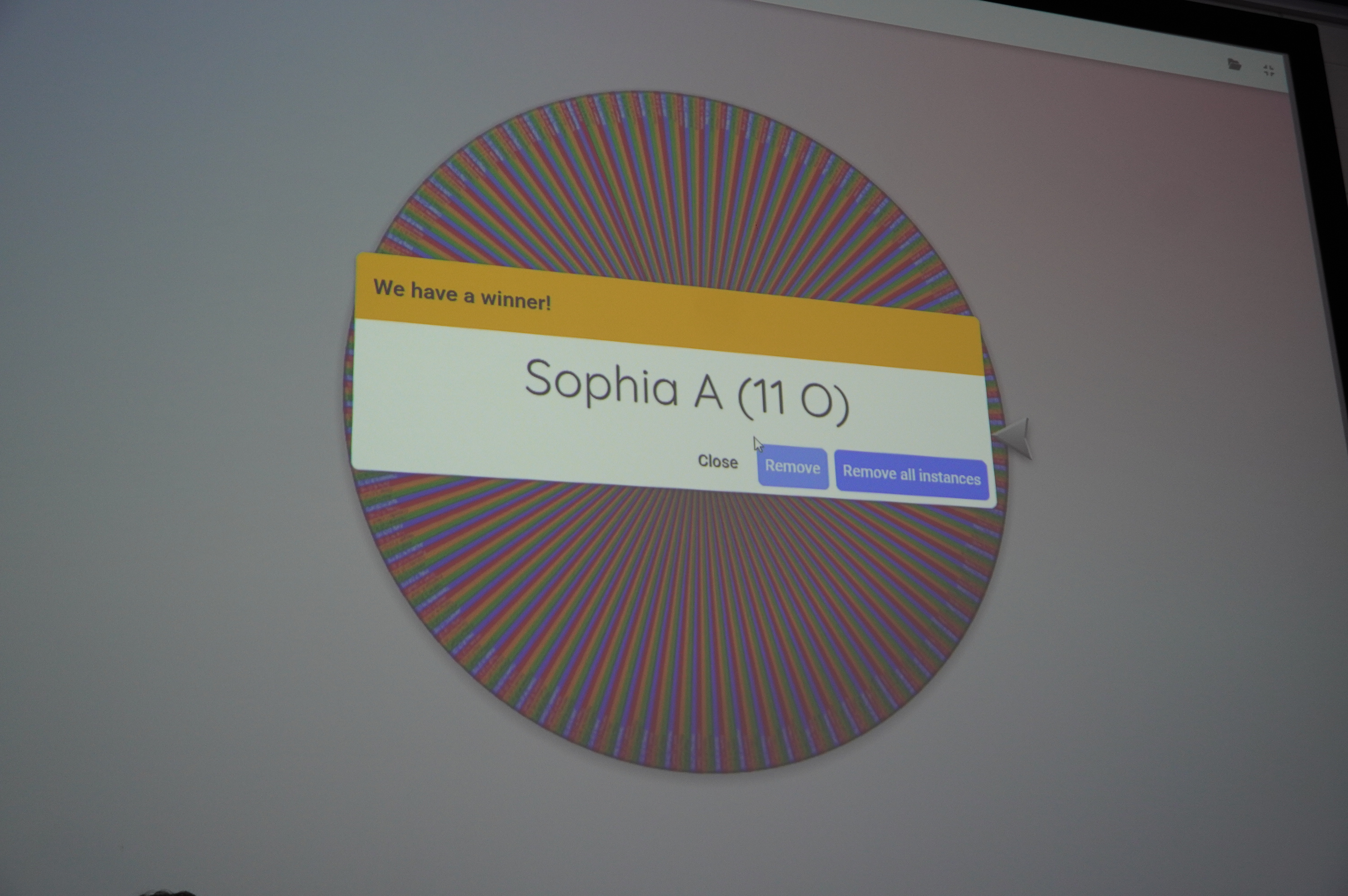The height and width of the screenshot is (896, 1348).
Task: Exit fullscreen using the collapse arrows icon
Action: click(x=1269, y=70)
